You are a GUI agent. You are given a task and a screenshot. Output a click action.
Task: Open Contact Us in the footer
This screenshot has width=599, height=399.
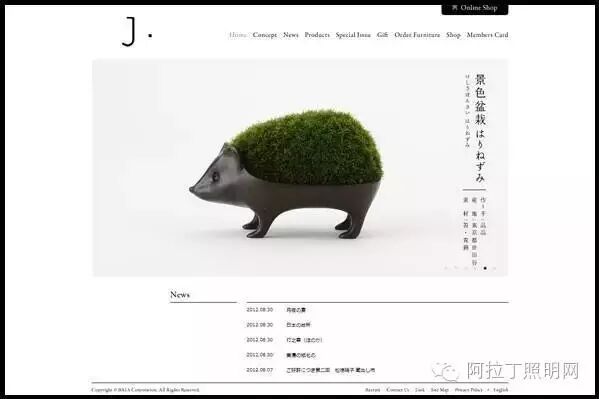point(398,390)
